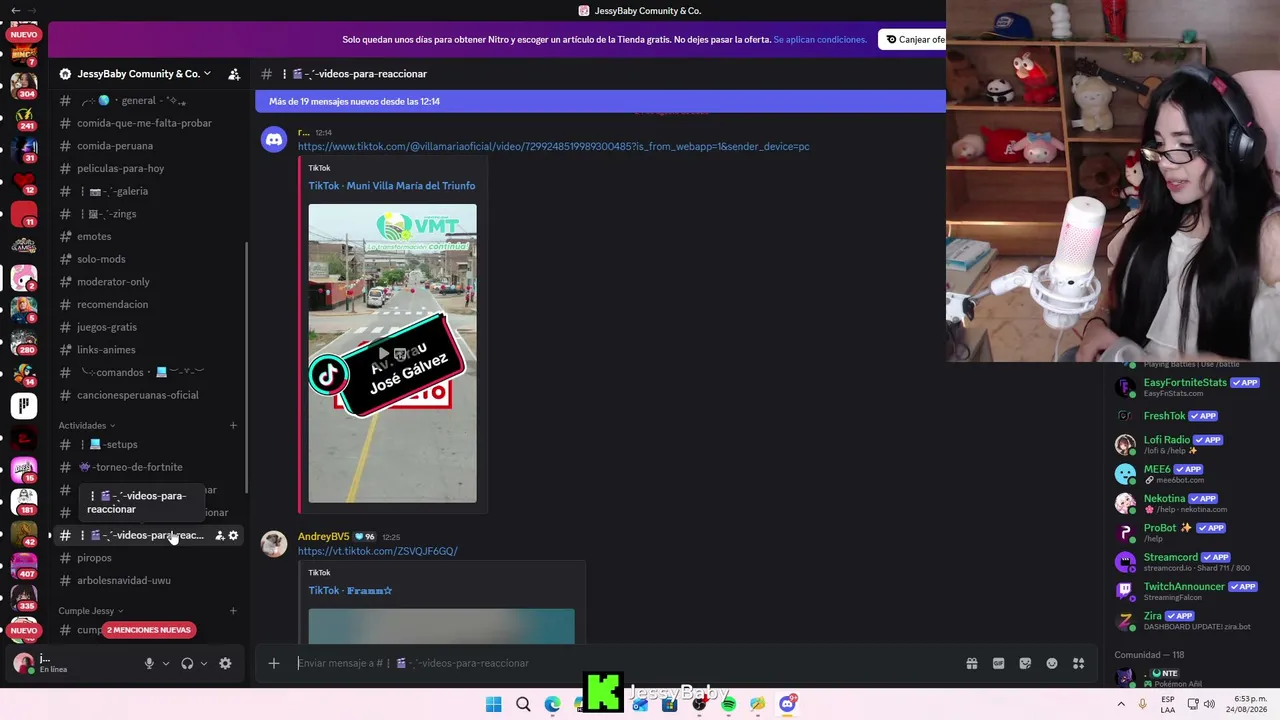
Task: Select the peliculas-para-hoy channel
Action: (145, 169)
